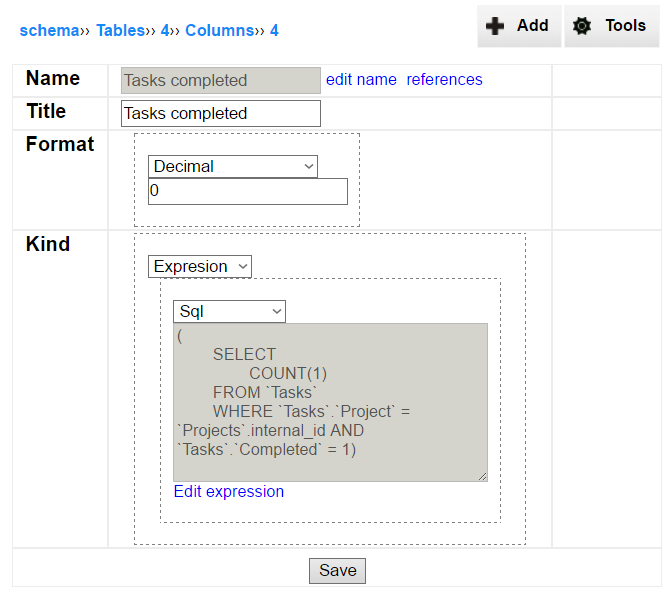Click the SQL expression text area
Screen dimensions: 667x599
(x=330, y=402)
